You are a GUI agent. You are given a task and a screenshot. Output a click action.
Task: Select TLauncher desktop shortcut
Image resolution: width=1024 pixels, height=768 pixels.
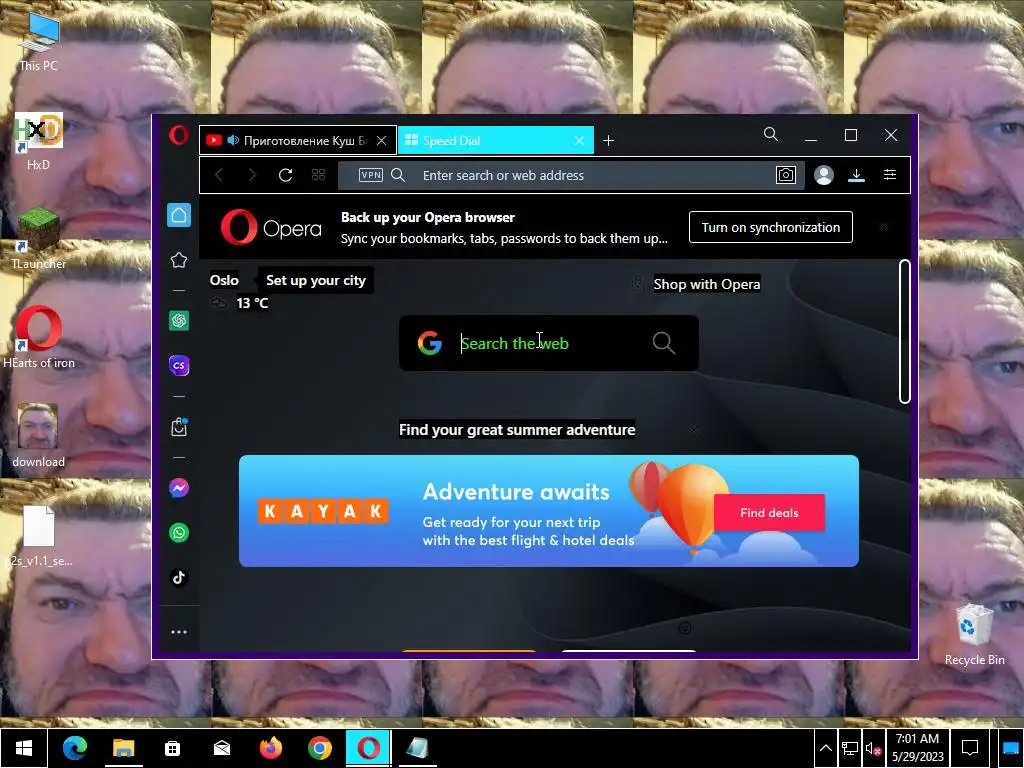point(39,238)
